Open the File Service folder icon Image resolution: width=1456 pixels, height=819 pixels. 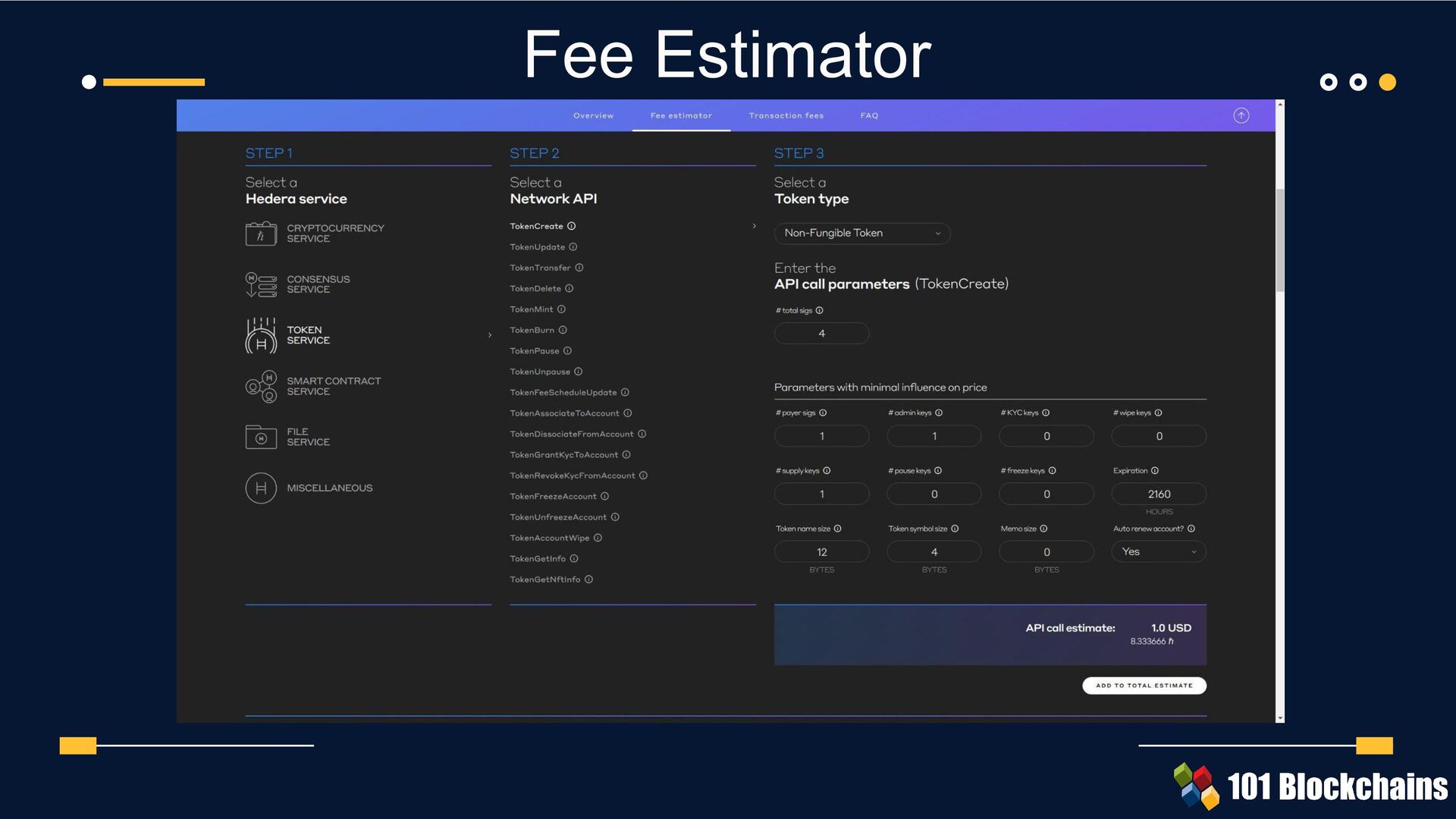(x=261, y=437)
